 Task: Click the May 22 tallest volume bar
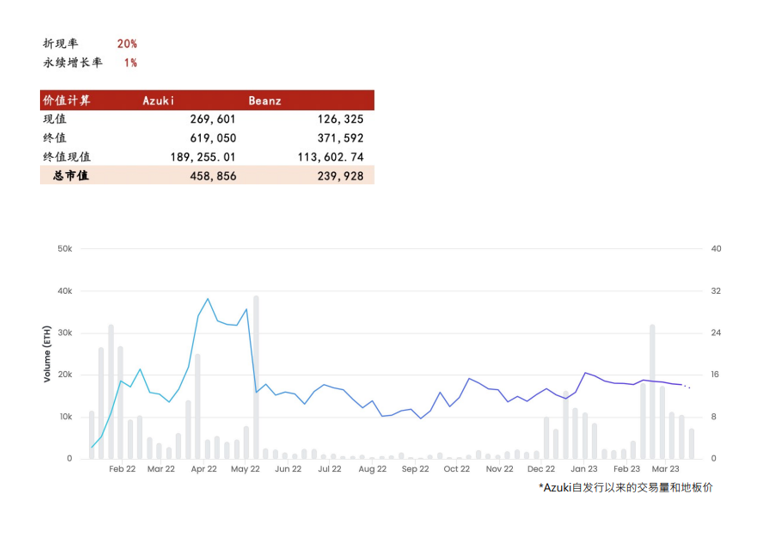(256, 377)
